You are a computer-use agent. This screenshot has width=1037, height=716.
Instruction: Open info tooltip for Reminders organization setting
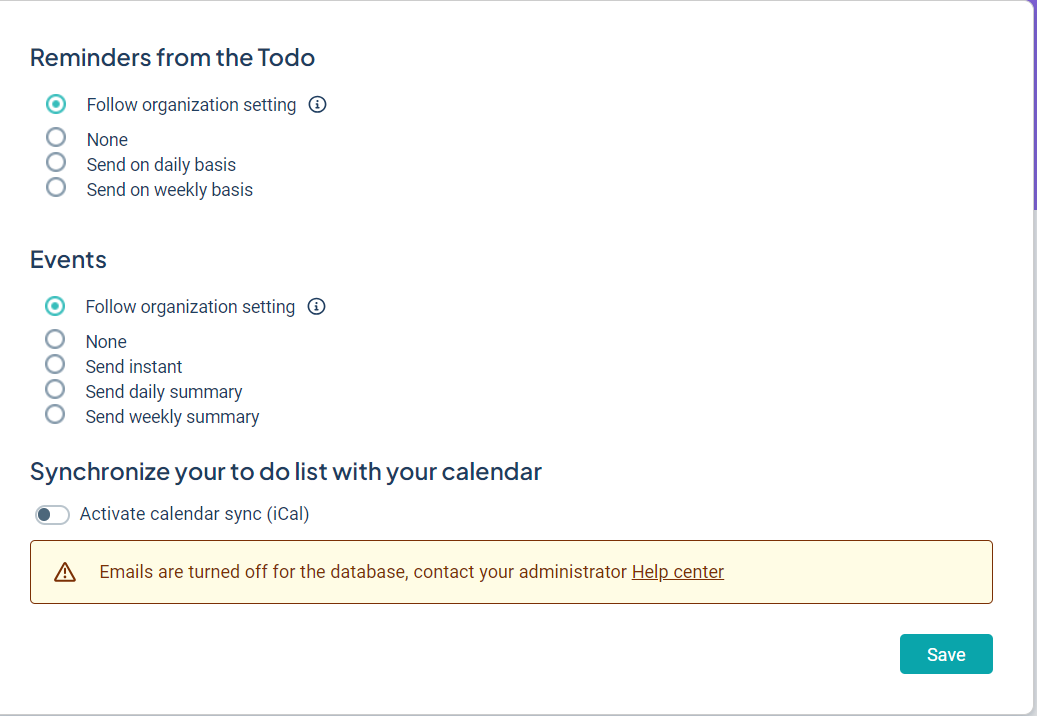[318, 104]
